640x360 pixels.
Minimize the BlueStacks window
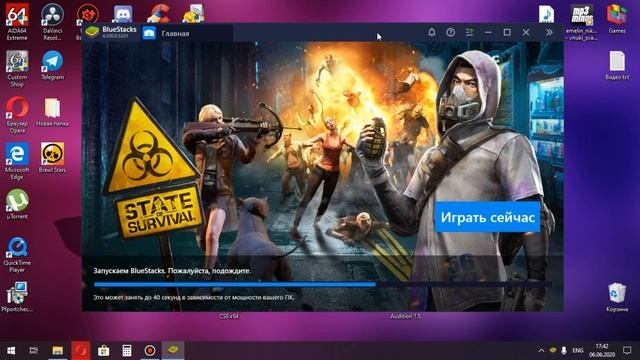tap(488, 32)
